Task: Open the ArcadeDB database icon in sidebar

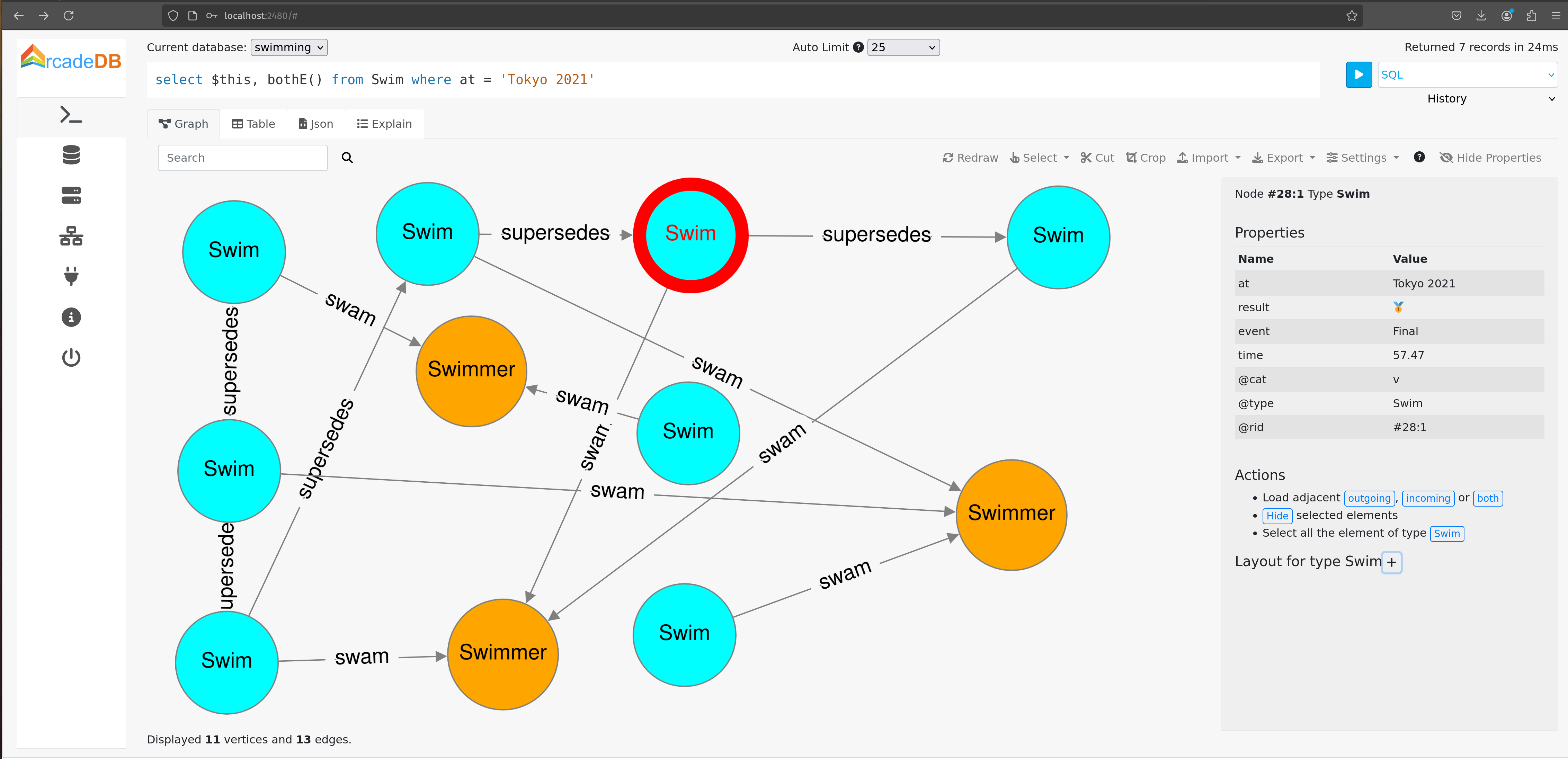Action: [70, 155]
